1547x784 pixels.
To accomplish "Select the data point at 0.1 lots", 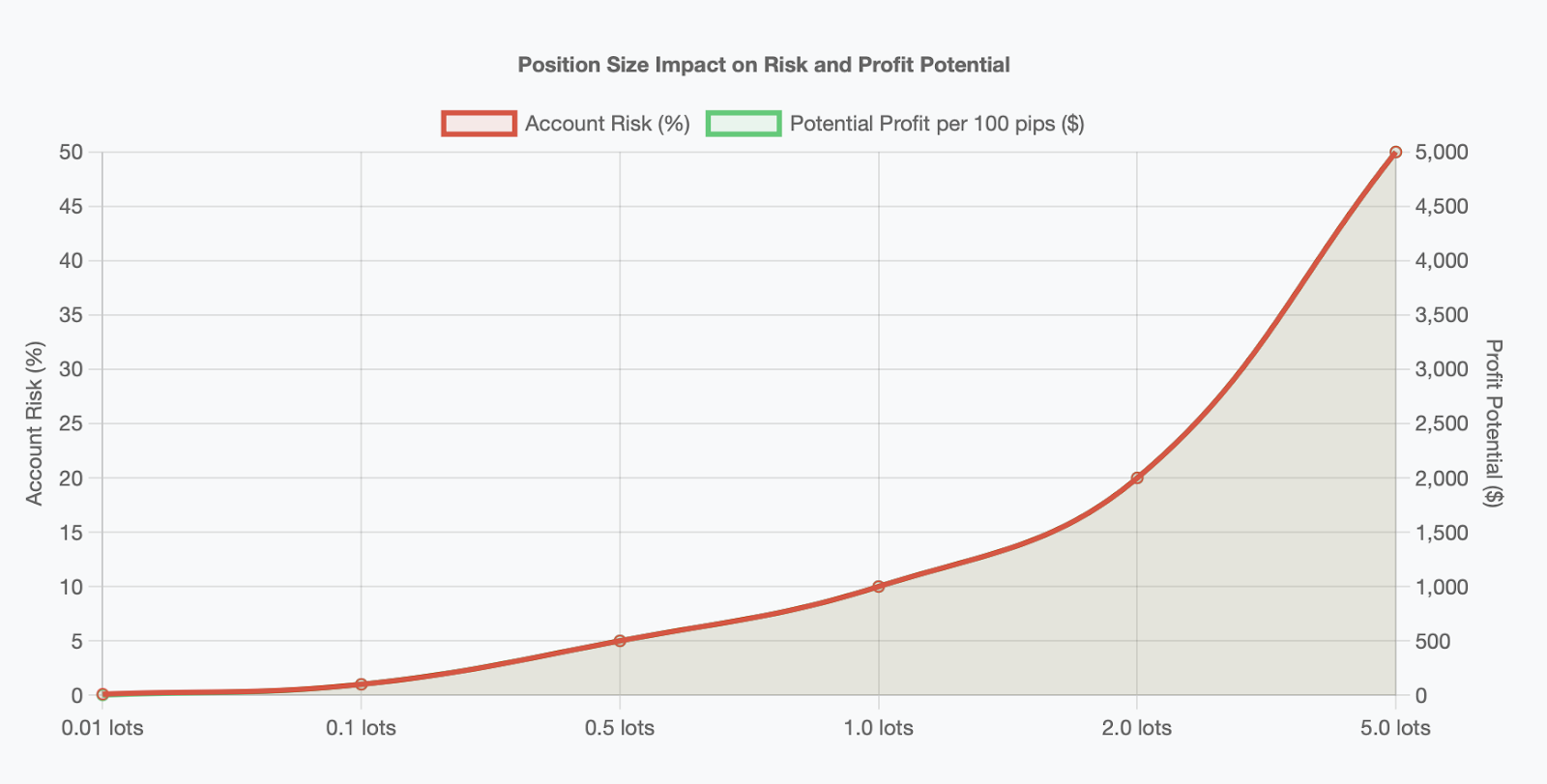I will (x=361, y=684).
